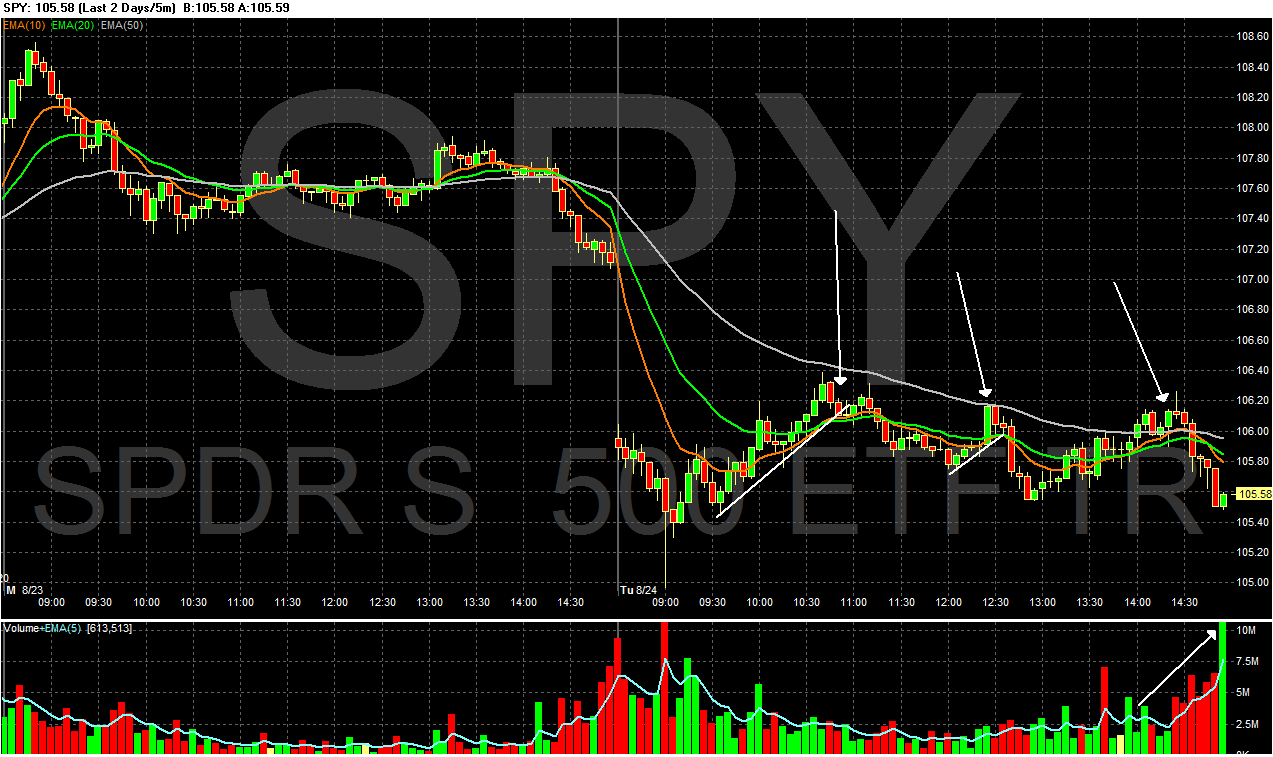Click the M 8/23 date label
The width and height of the screenshot is (1273, 757).
pos(25,590)
